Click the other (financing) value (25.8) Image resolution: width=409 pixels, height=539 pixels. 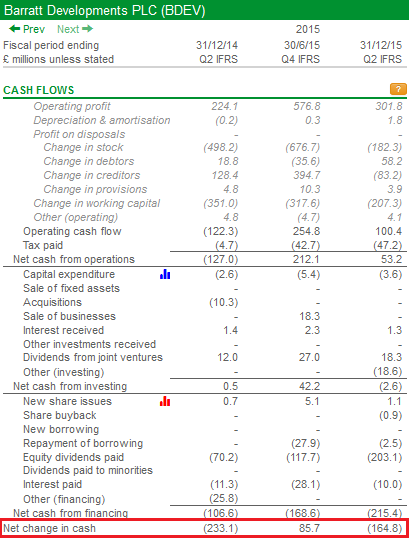click(x=224, y=498)
